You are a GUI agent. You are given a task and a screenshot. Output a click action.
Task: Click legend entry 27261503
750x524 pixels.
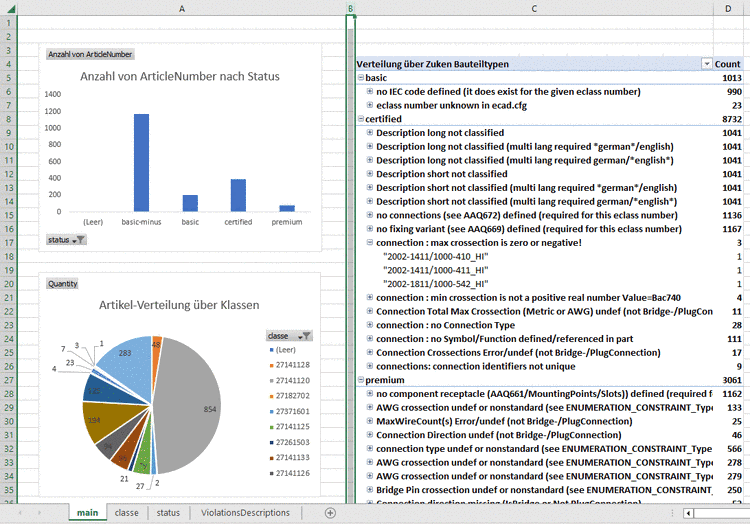(x=290, y=442)
